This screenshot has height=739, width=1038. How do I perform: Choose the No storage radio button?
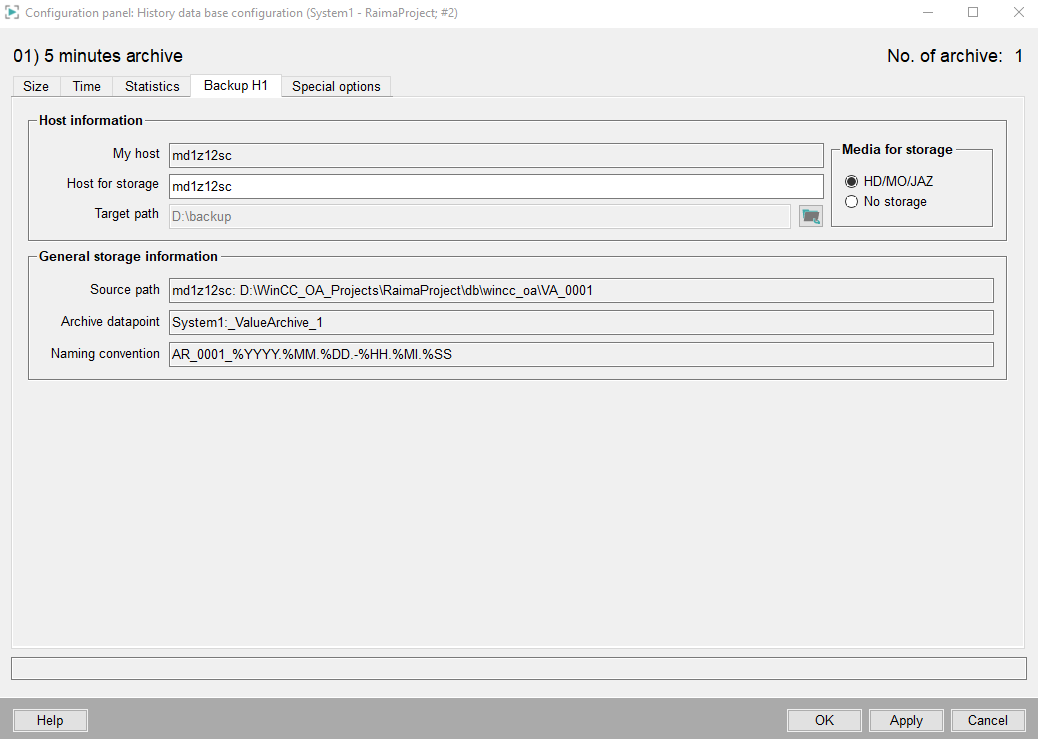852,201
